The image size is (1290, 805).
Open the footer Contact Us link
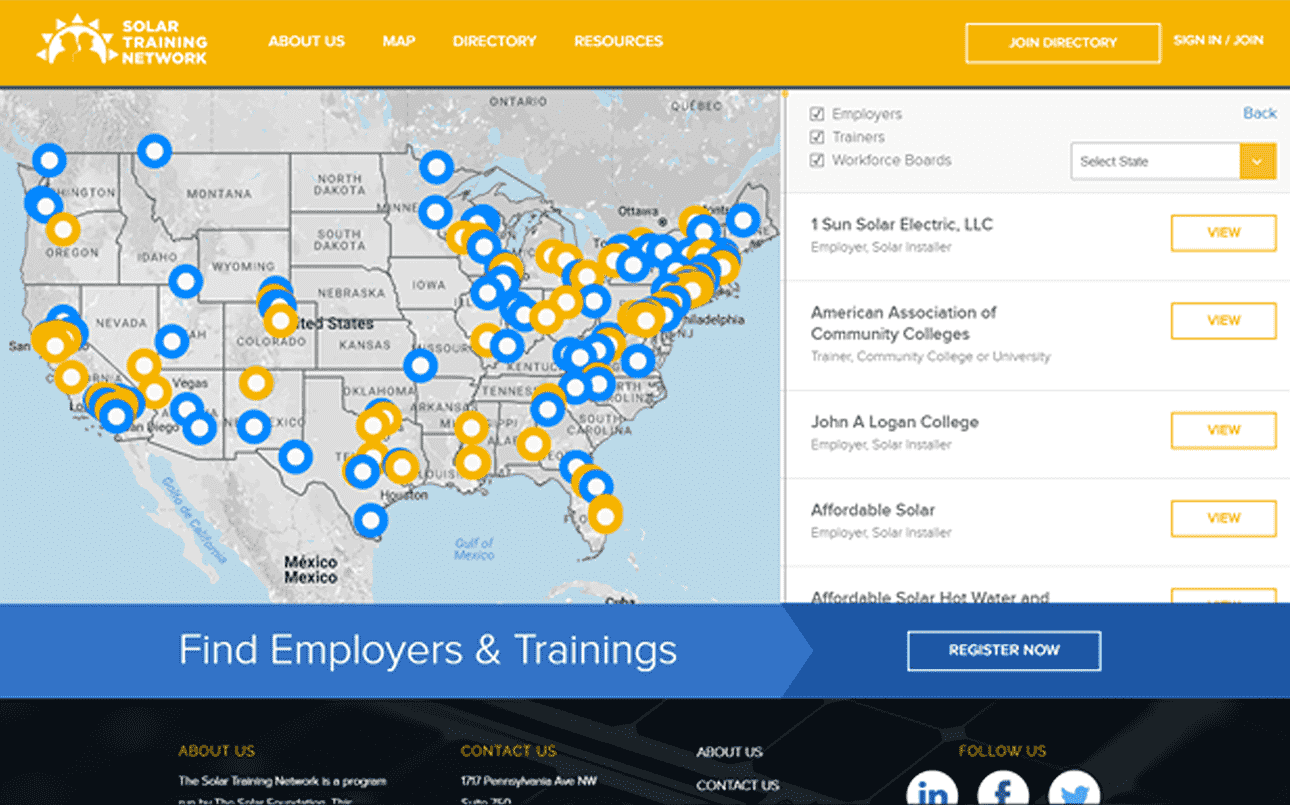pyautogui.click(x=737, y=785)
